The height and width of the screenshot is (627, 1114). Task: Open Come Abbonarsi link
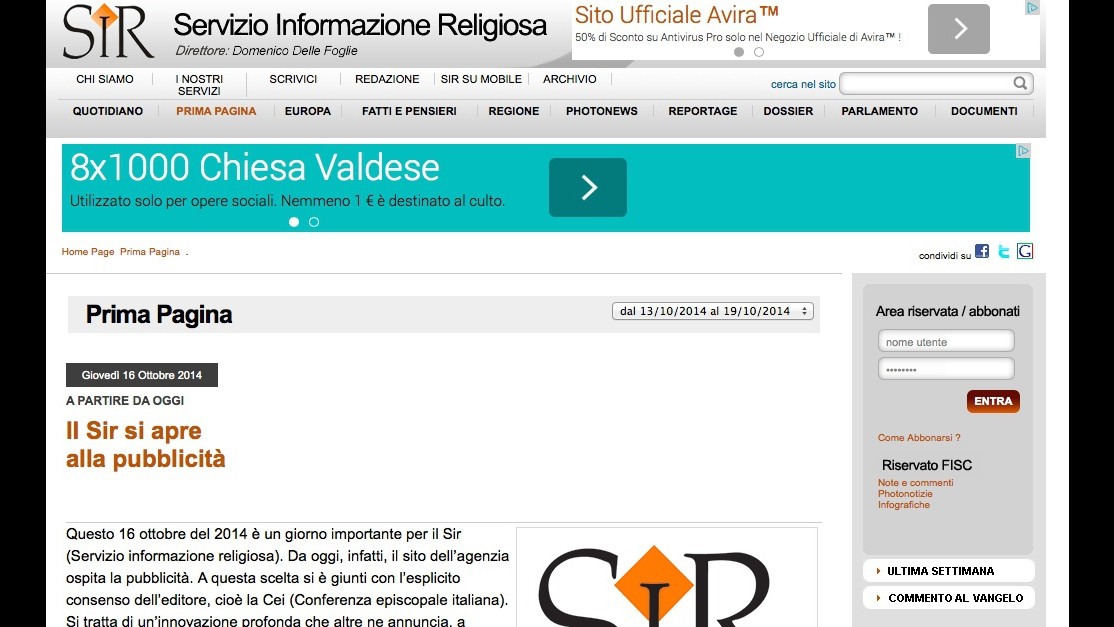[919, 437]
